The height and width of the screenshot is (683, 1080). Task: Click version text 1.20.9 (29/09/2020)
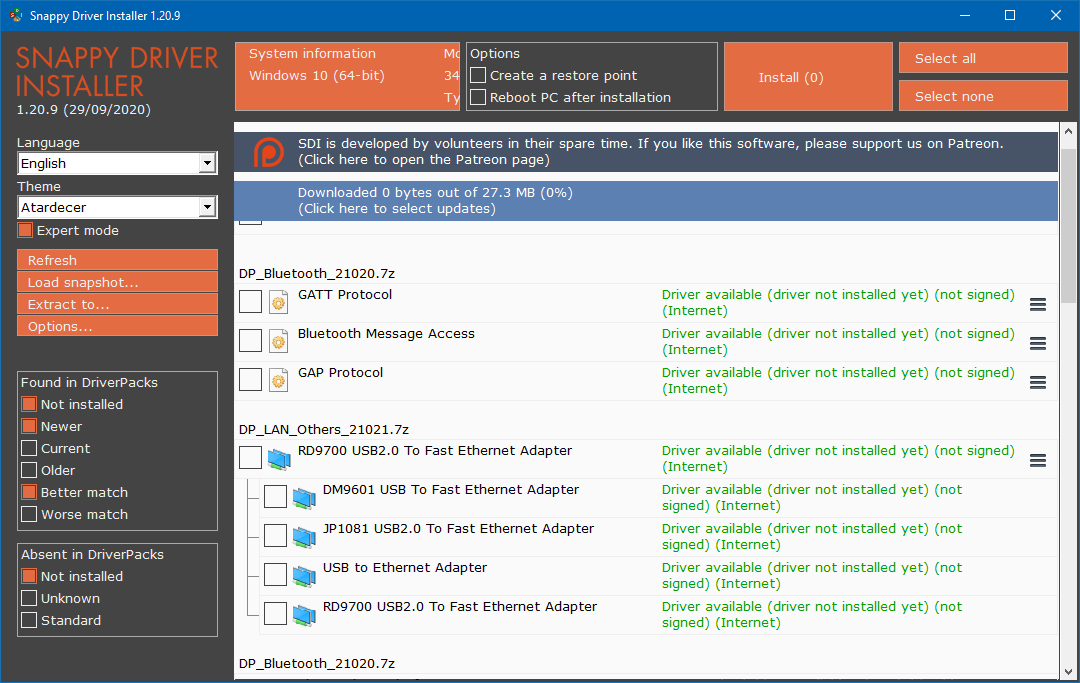[x=83, y=109]
